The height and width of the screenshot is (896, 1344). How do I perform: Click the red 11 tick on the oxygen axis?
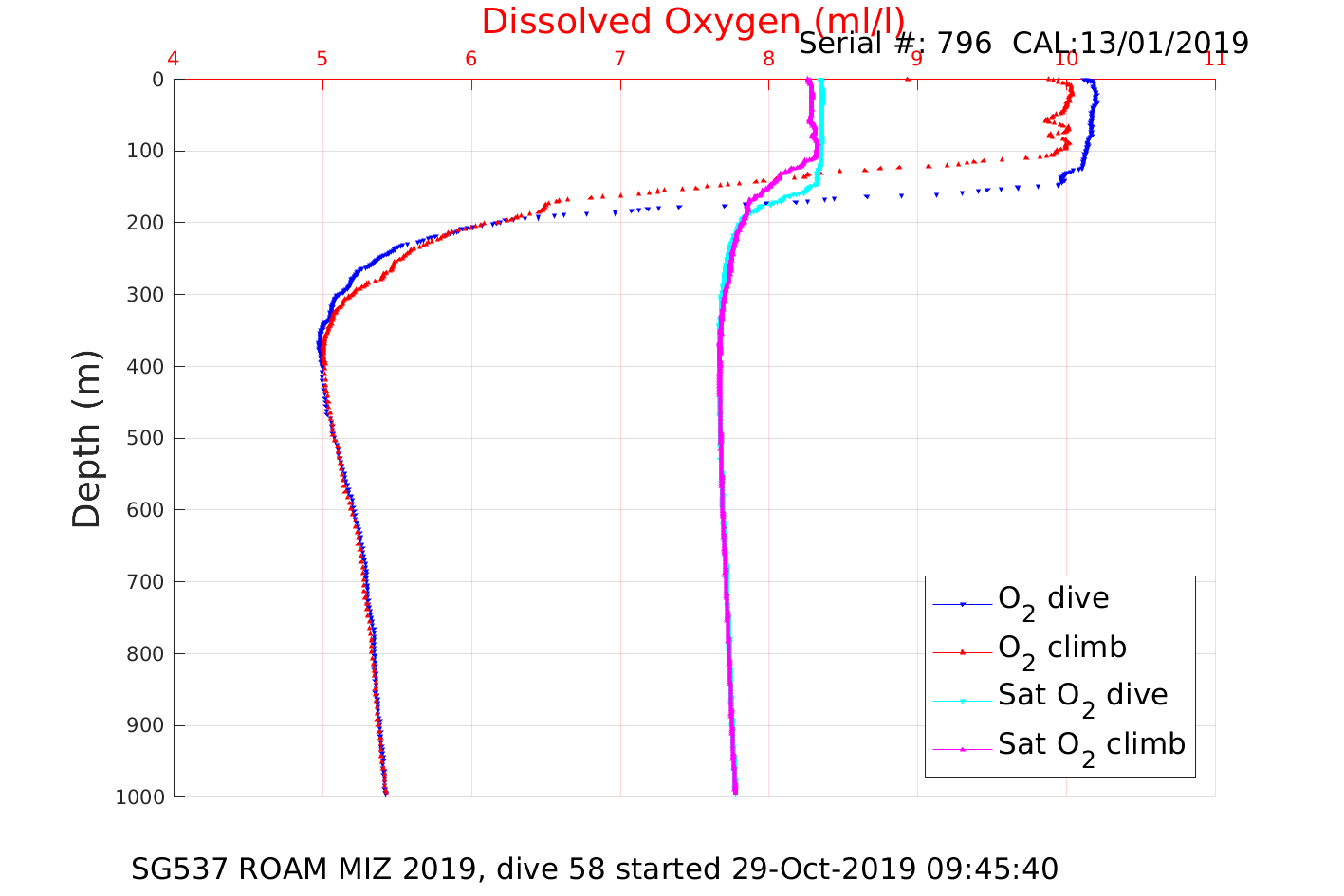(1214, 60)
